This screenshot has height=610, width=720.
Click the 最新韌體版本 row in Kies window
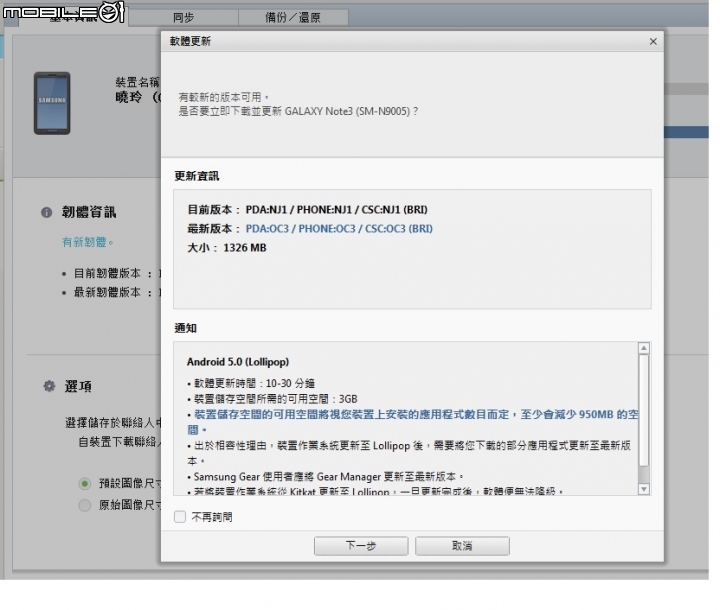tap(111, 292)
